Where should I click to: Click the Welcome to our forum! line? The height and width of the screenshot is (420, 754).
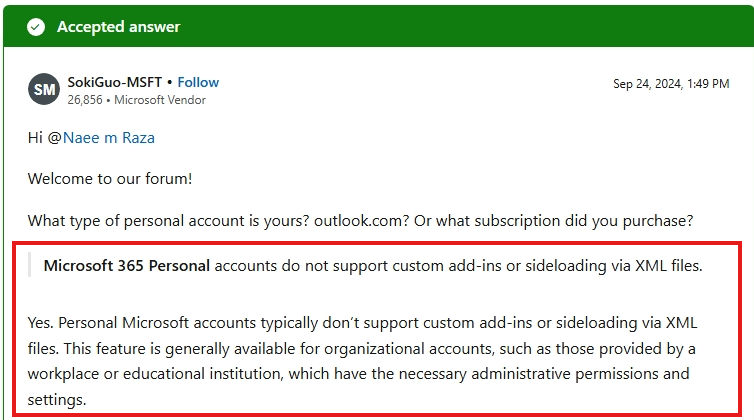[x=110, y=179]
